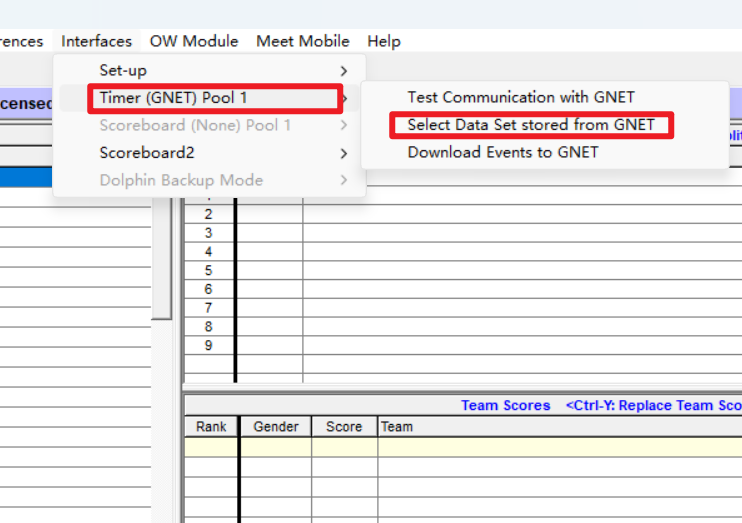Screen dimensions: 742x523
Task: Open the Interfaces menu
Action: 96,41
